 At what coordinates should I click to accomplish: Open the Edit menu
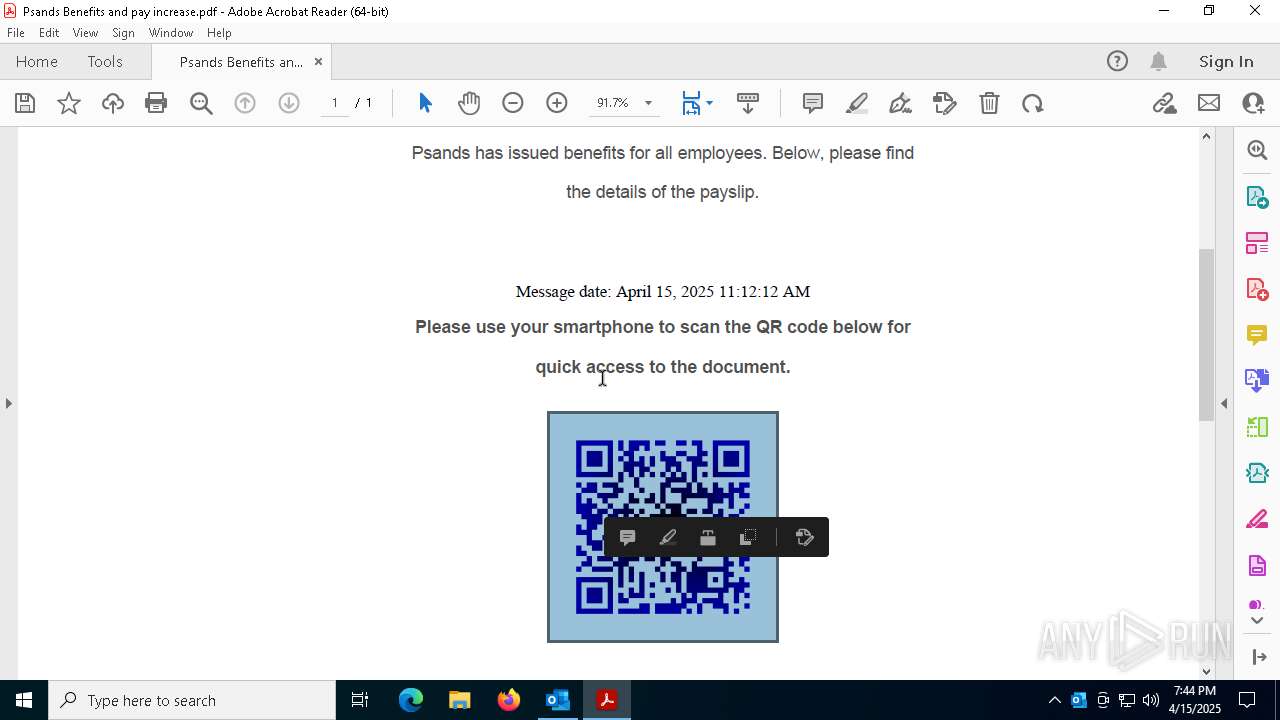49,33
